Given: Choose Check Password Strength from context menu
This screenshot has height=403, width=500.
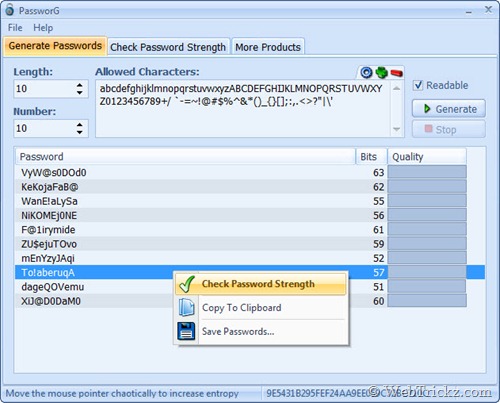Looking at the screenshot, I should (261, 284).
